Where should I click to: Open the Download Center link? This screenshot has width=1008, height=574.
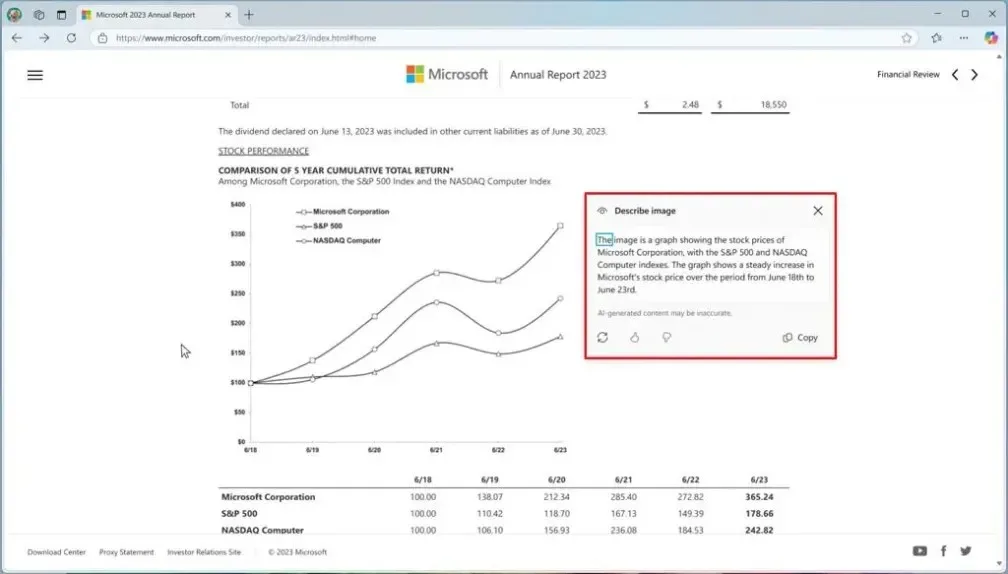click(56, 552)
